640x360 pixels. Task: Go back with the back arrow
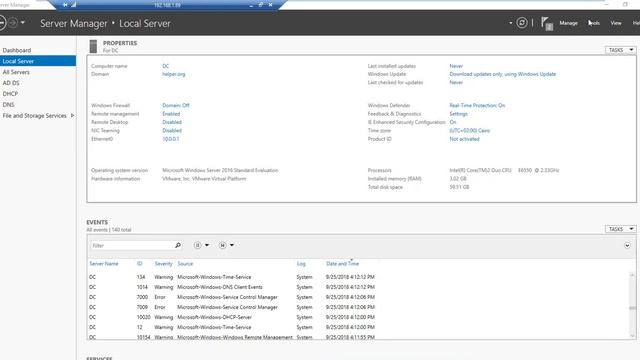click(x=2, y=22)
